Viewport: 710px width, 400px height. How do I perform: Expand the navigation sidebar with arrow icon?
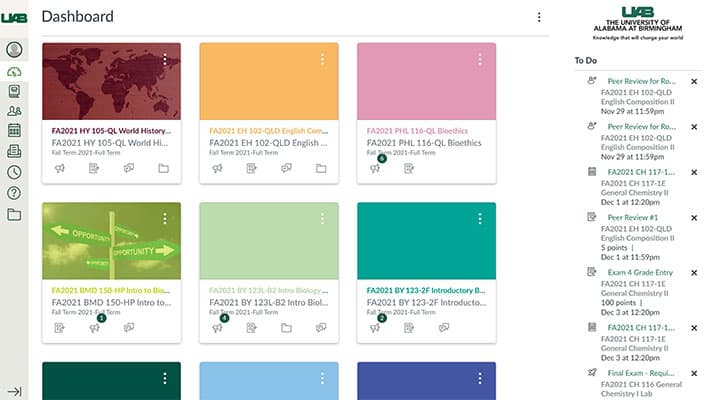click(x=14, y=391)
